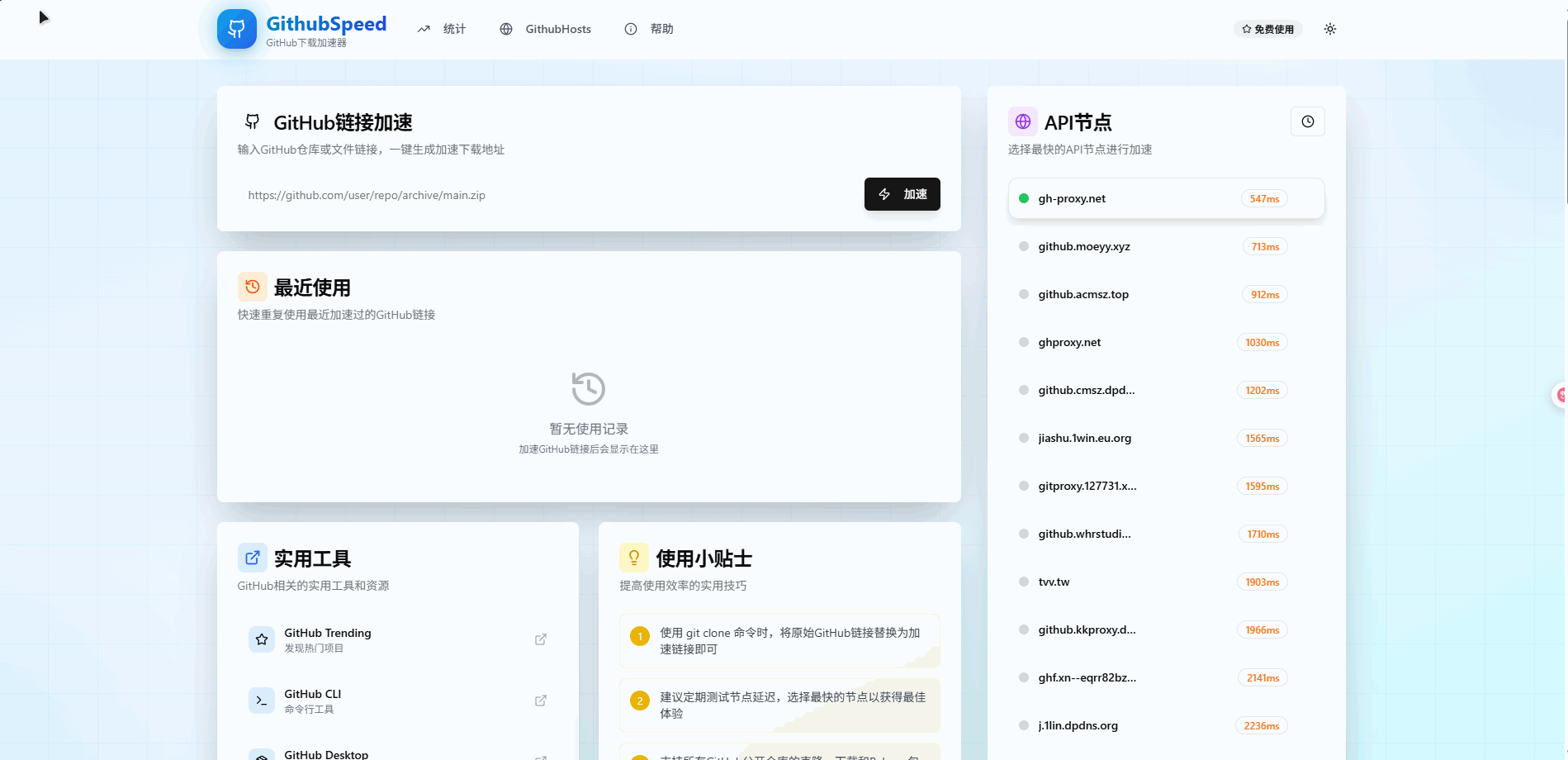Click the GithubSpeed title text
The height and width of the screenshot is (760, 1568).
coord(326,24)
